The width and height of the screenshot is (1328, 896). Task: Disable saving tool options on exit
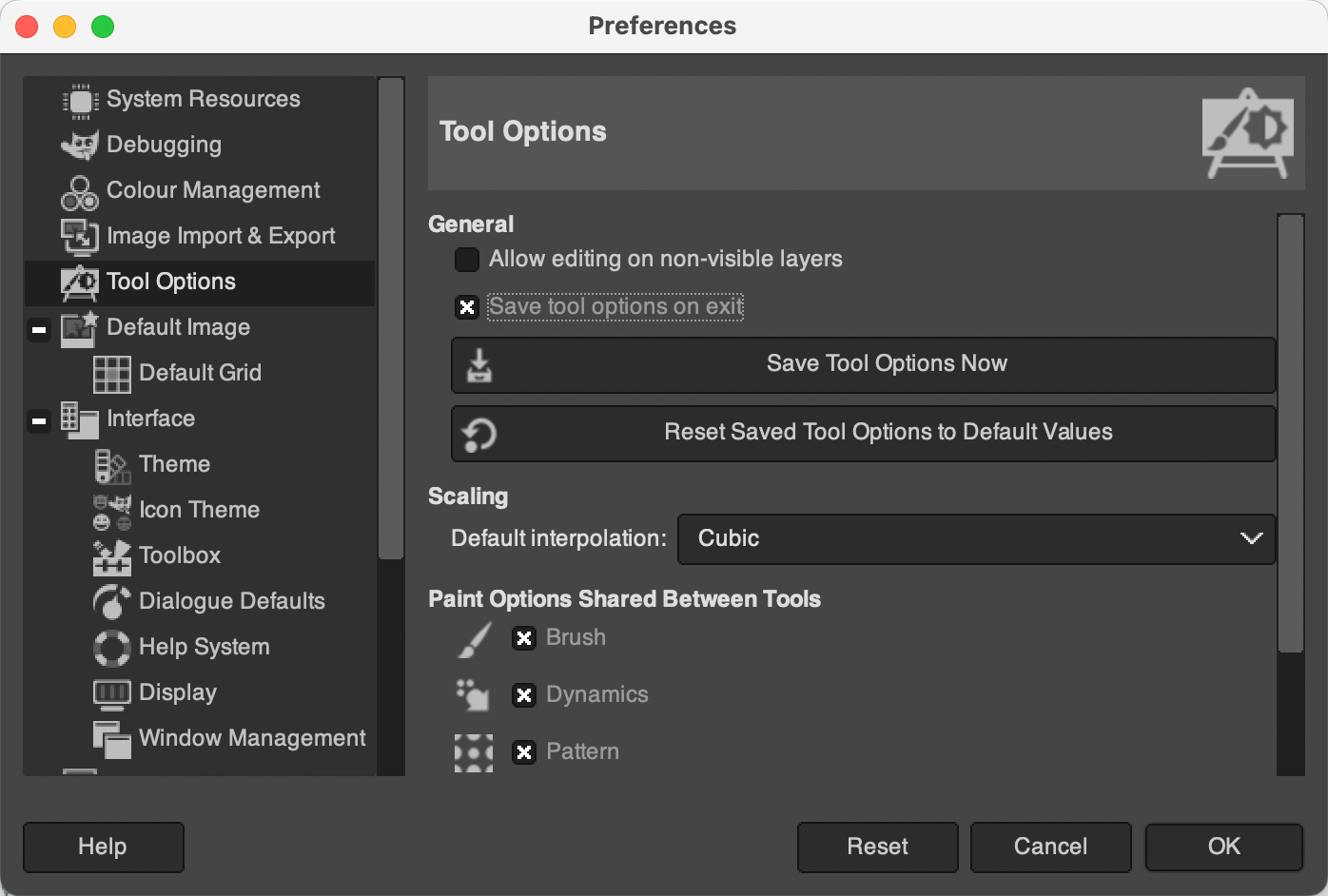[466, 306]
